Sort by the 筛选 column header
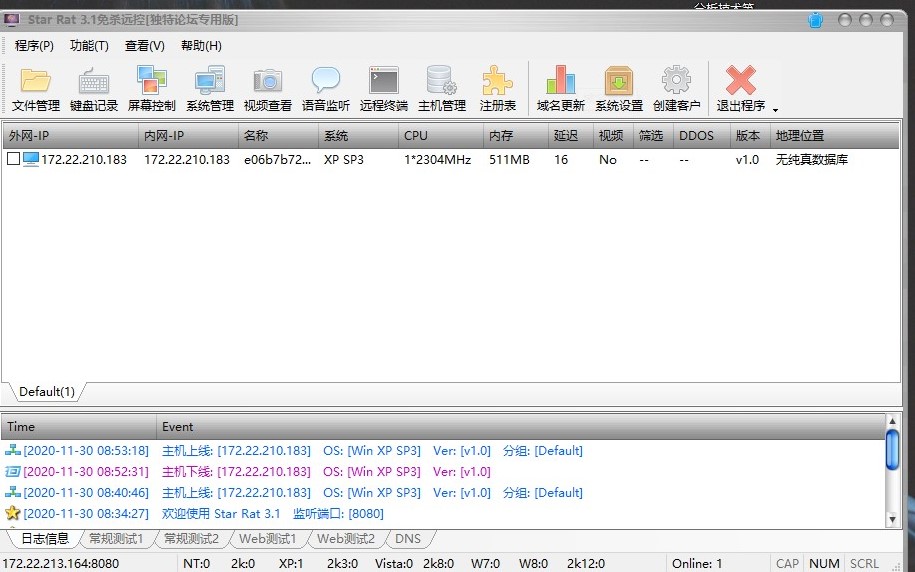 [x=654, y=135]
